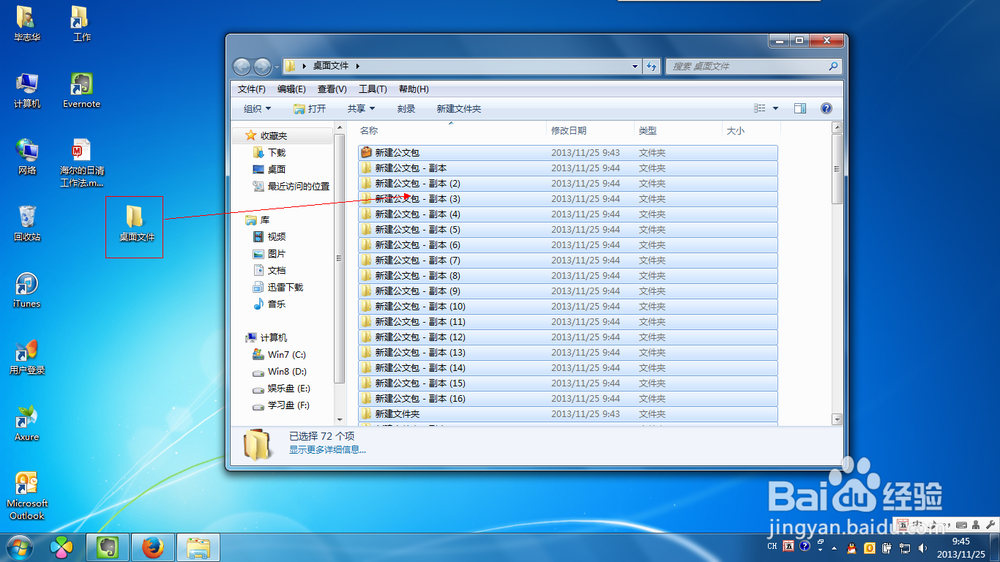Screen dimensions: 1000x562
Task: Click the Explorer Forward navigation arrow
Action: click(262, 66)
